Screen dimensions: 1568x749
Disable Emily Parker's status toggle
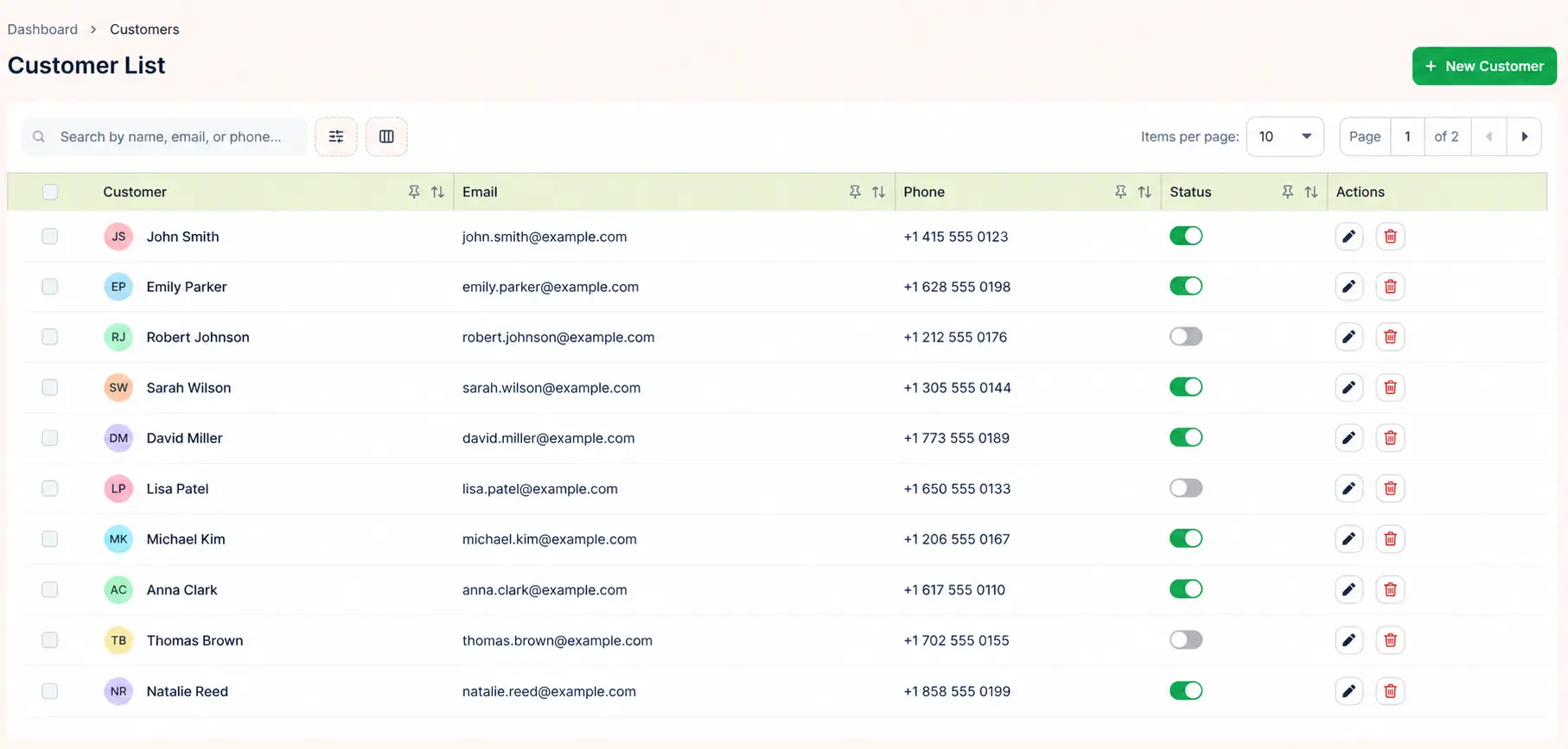[x=1186, y=286]
